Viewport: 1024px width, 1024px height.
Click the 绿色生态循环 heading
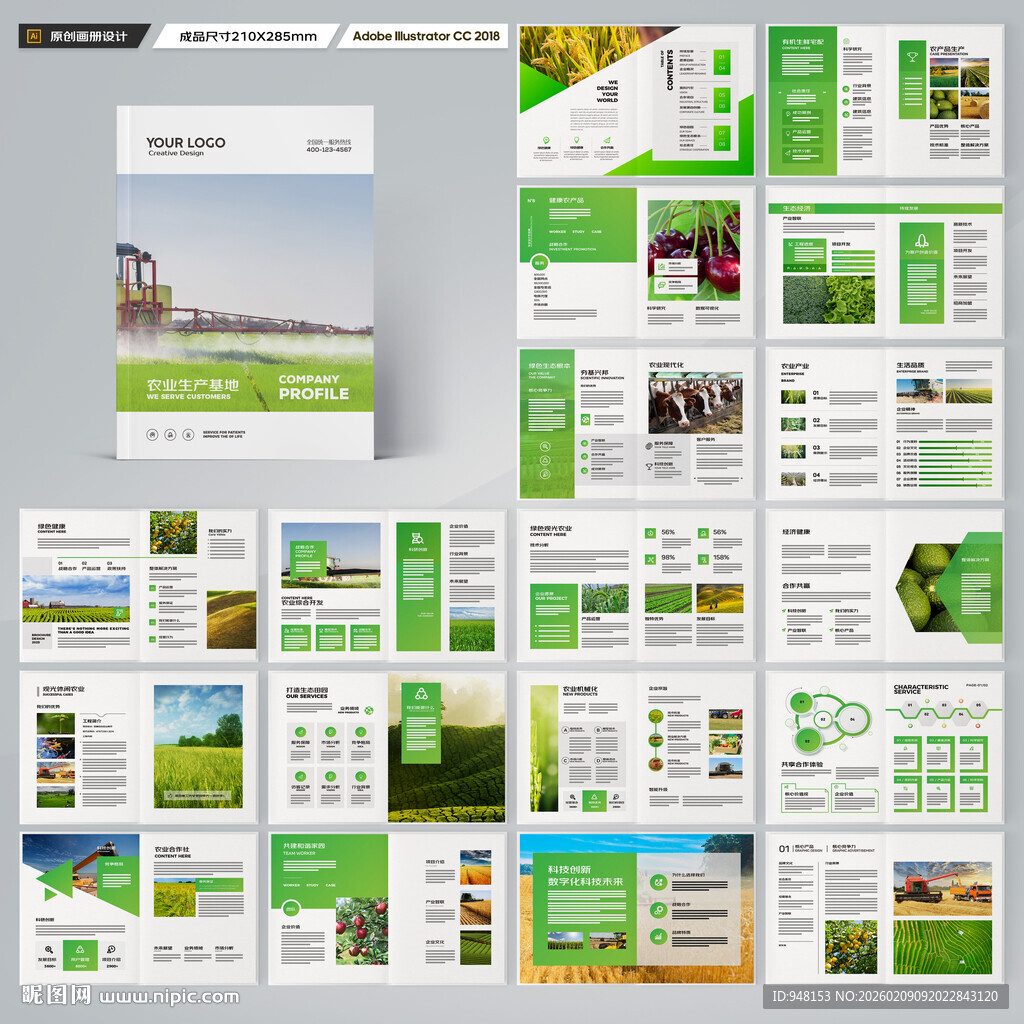(x=549, y=366)
